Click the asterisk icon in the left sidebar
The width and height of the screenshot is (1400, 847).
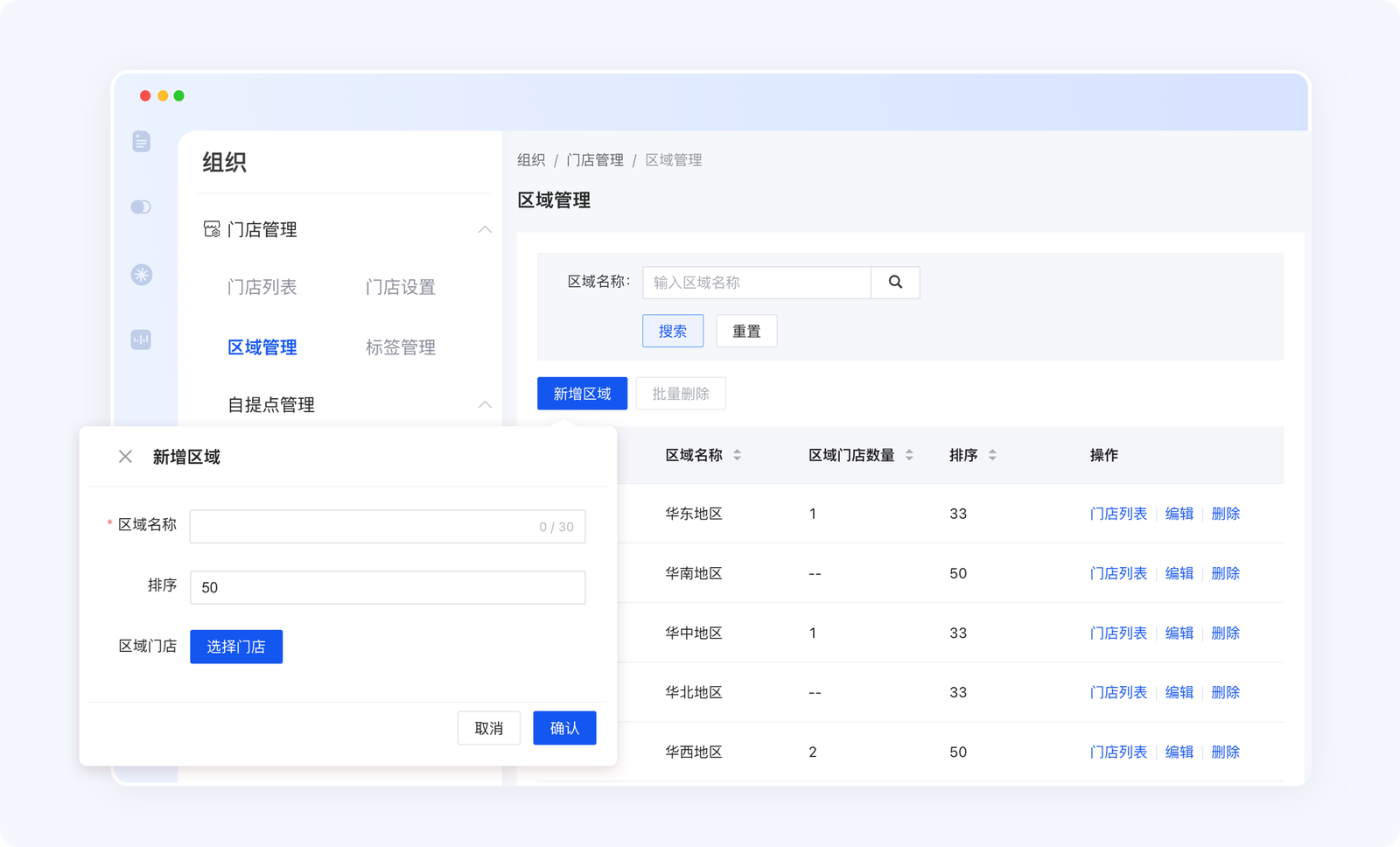tap(141, 274)
